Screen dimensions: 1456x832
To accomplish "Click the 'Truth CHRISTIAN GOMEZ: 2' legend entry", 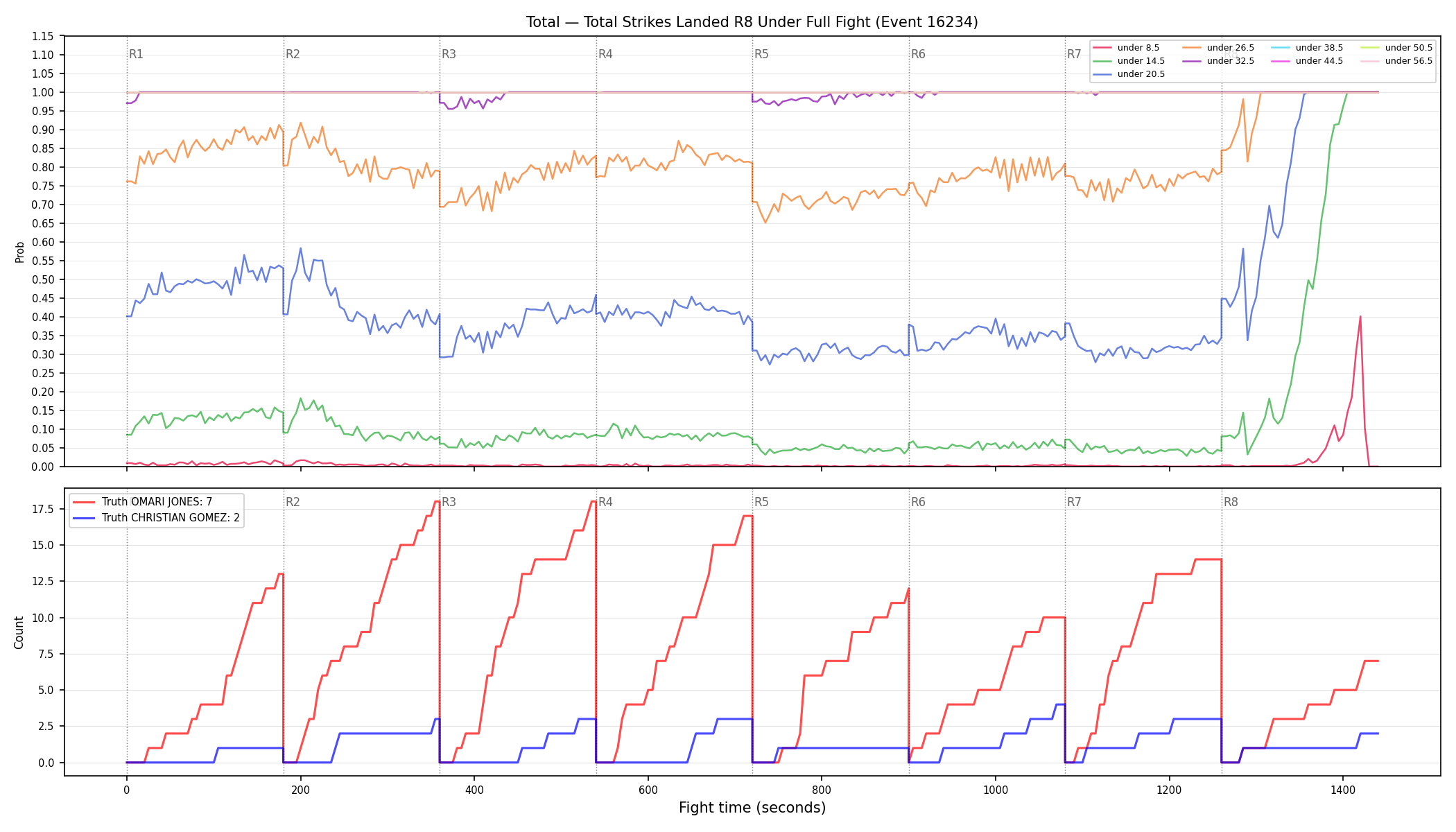I will [x=171, y=518].
